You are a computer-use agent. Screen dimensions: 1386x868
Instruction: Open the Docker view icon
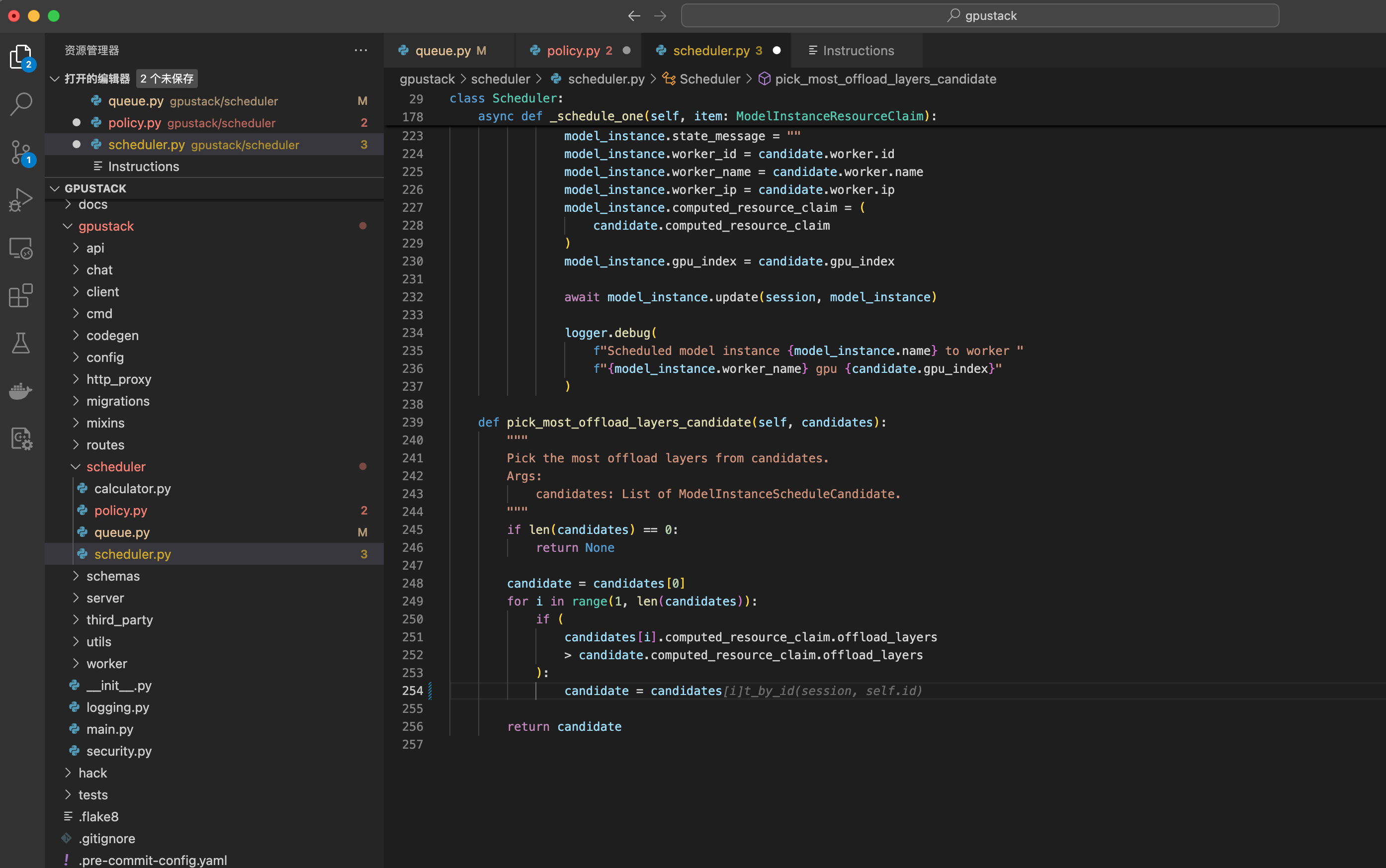(x=21, y=392)
